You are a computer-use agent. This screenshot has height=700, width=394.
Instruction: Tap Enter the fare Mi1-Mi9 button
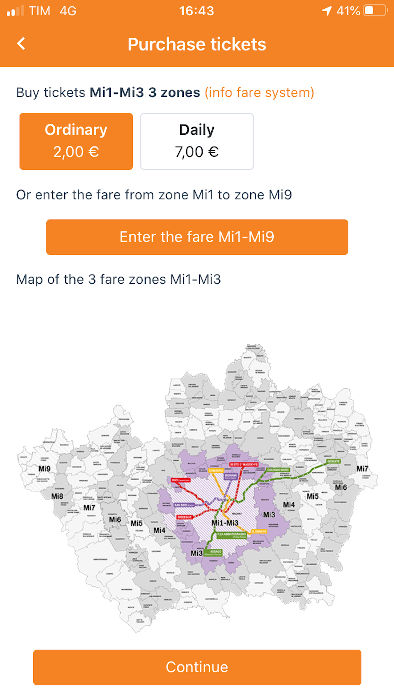pos(197,237)
